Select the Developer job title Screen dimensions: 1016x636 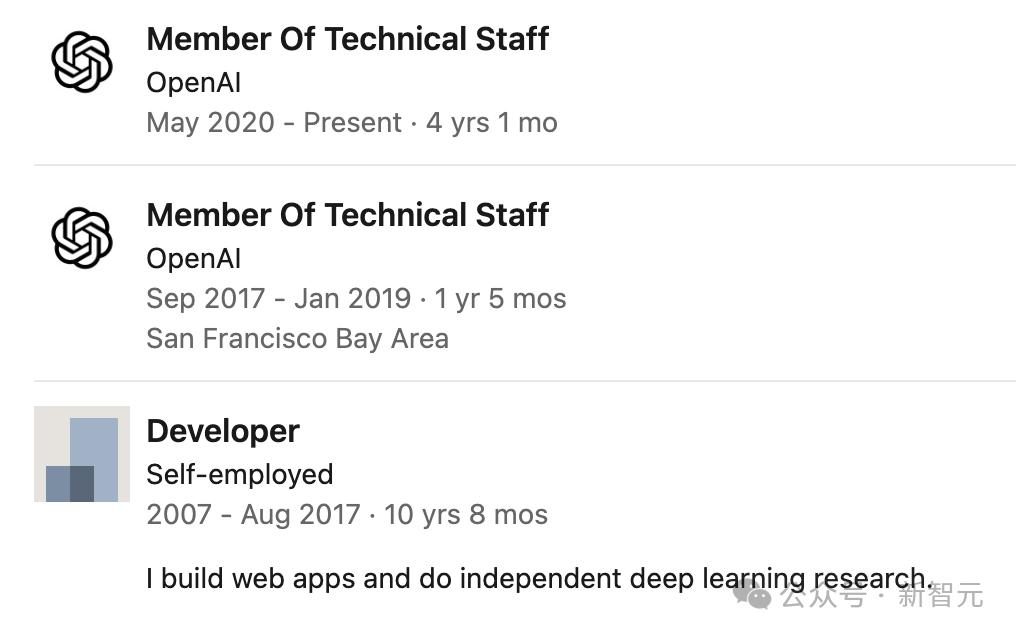[223, 431]
